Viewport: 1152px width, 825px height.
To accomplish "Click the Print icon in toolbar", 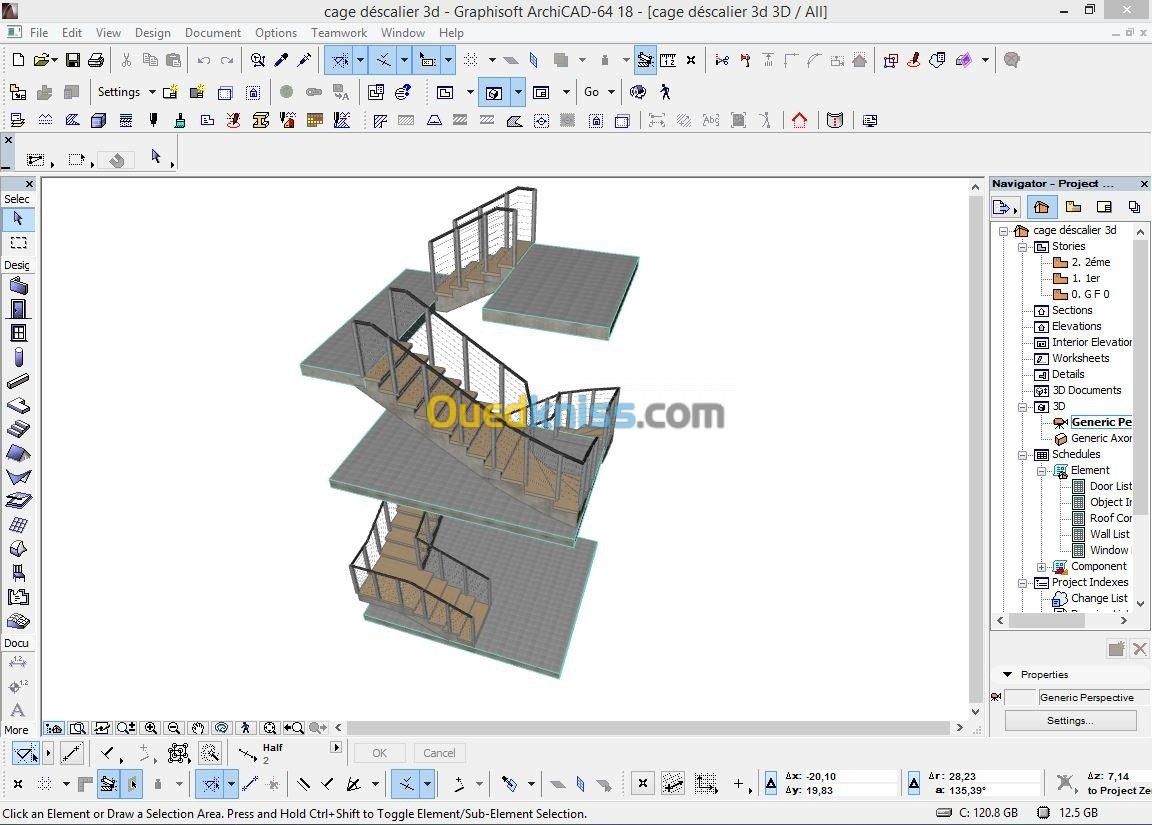I will tap(96, 60).
